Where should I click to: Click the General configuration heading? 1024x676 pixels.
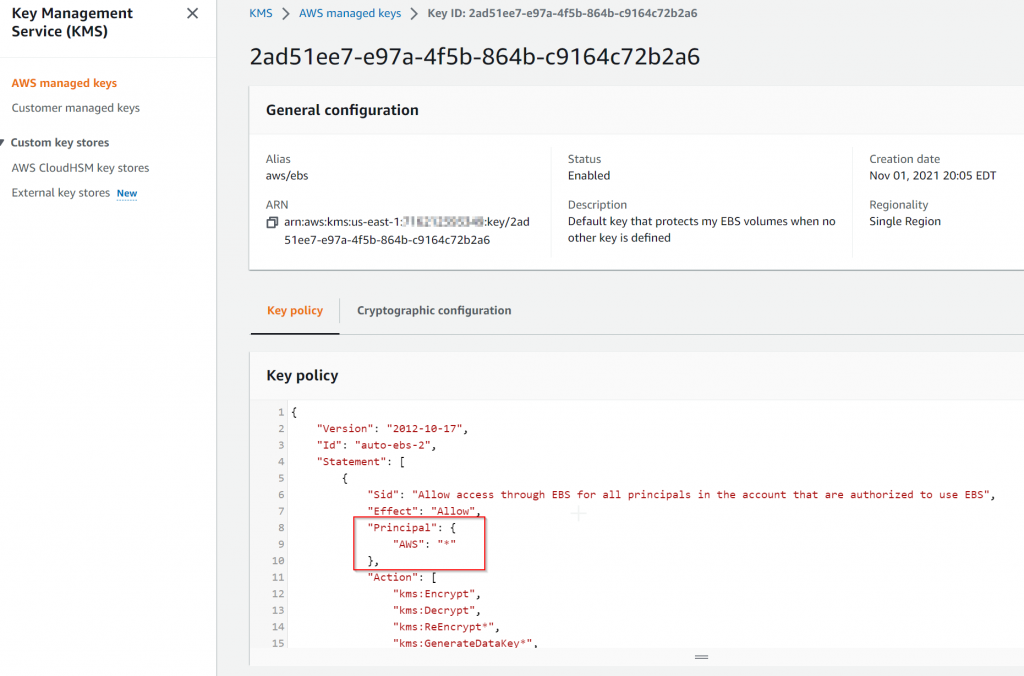click(342, 110)
